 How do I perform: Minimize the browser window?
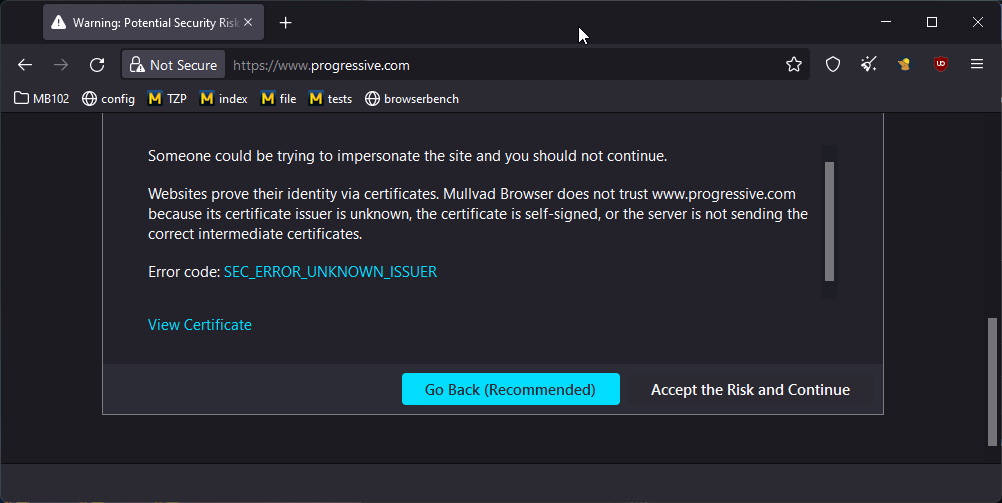click(886, 22)
